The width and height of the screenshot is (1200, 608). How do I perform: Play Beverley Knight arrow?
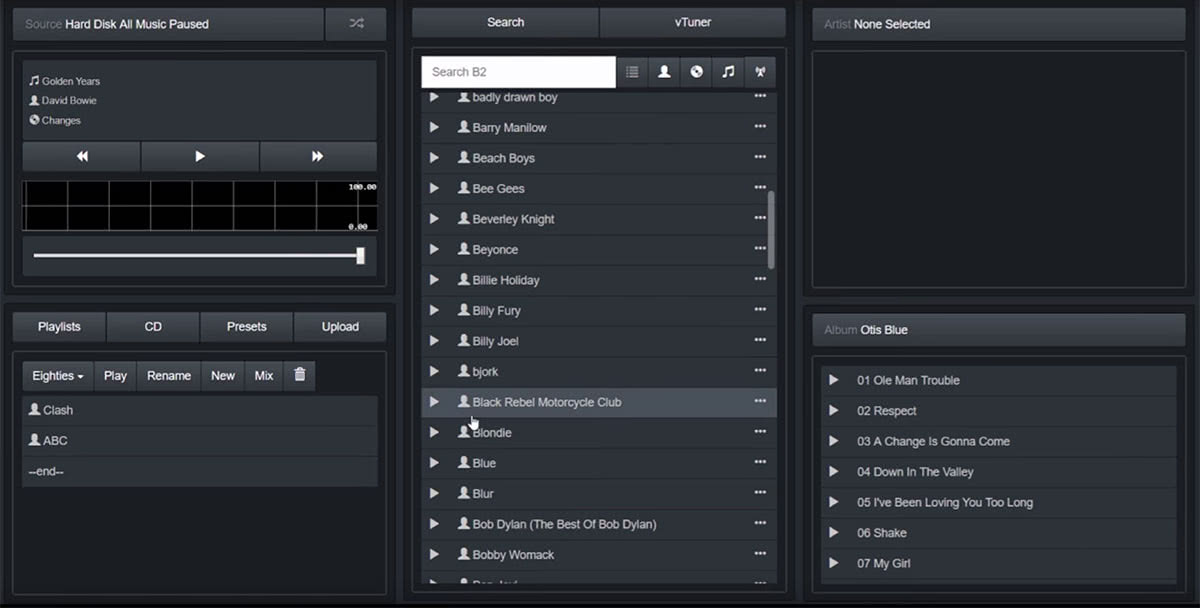pyautogui.click(x=434, y=219)
